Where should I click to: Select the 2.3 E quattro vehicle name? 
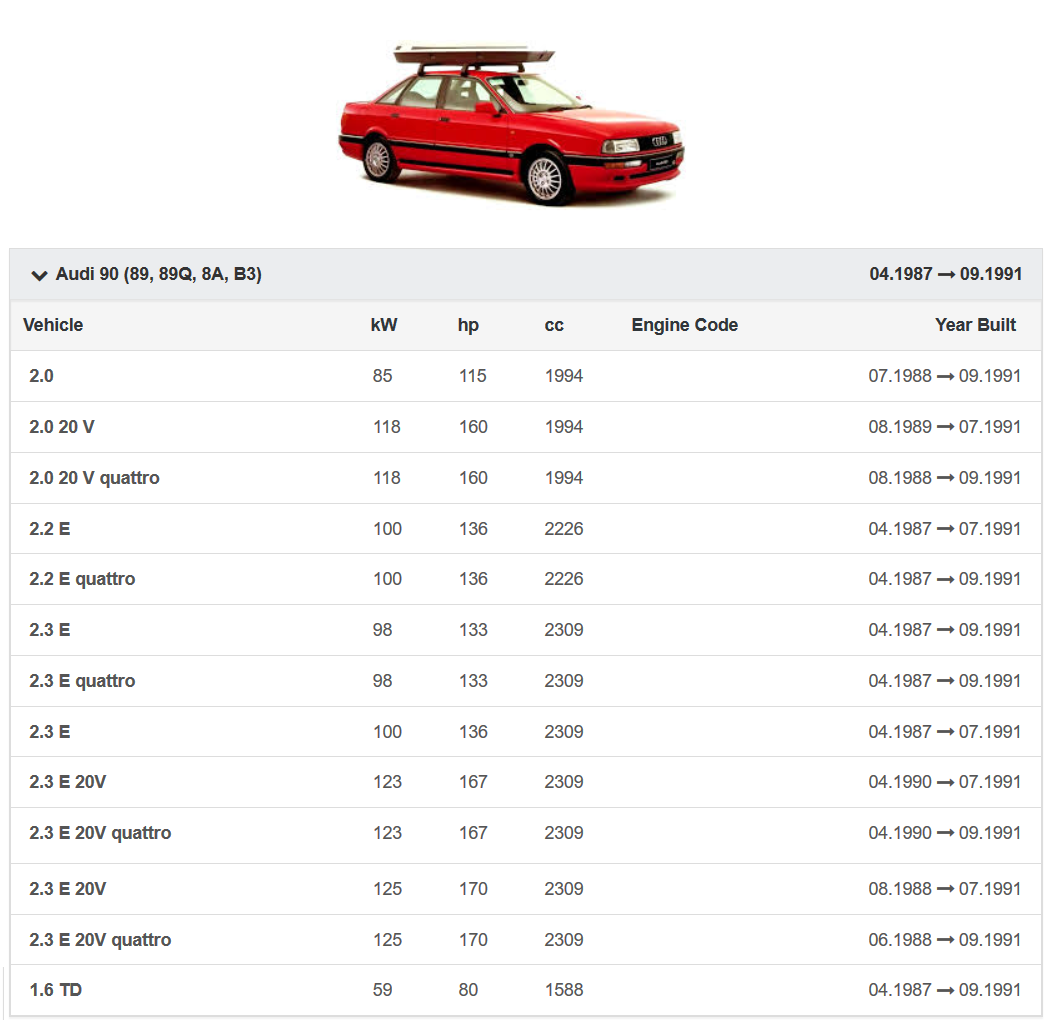click(82, 681)
